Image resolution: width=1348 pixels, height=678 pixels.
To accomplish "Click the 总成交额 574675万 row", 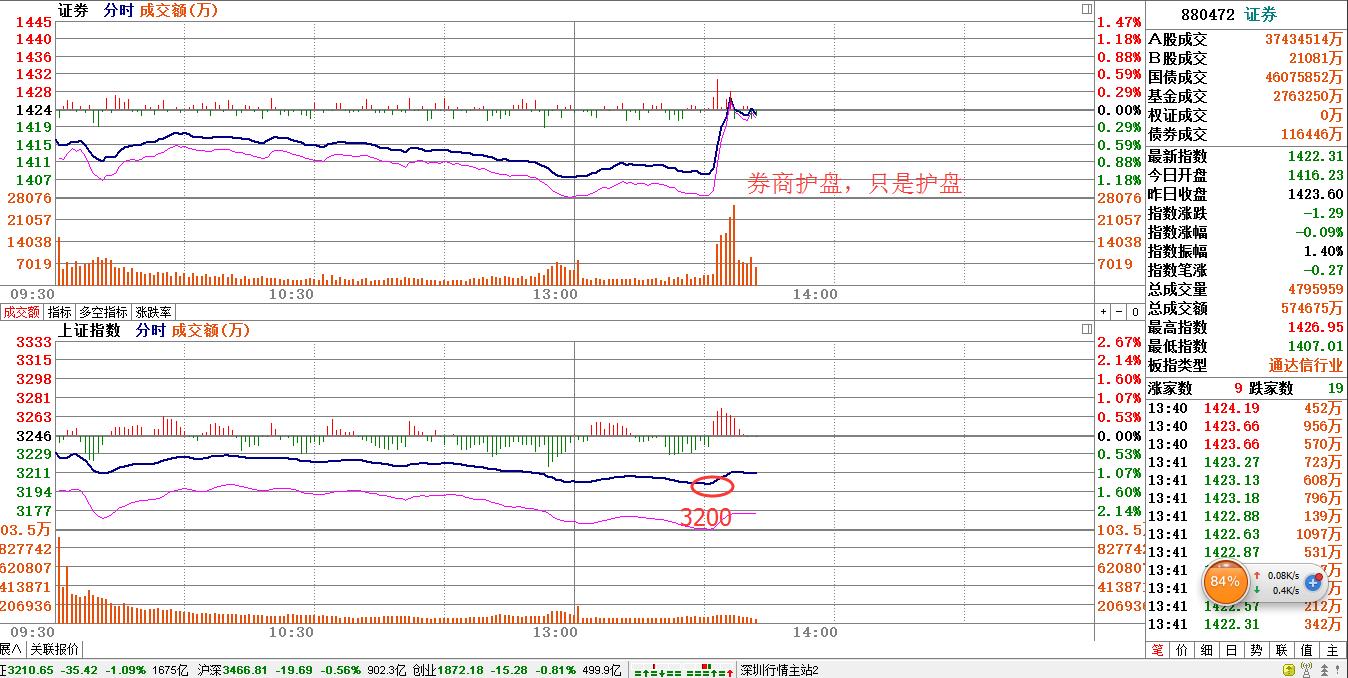I will click(1245, 308).
